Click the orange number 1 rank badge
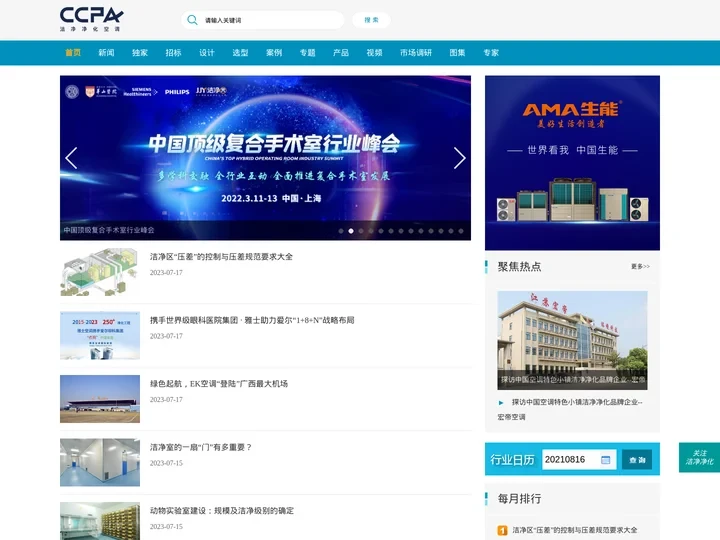This screenshot has width=720, height=540. click(502, 530)
